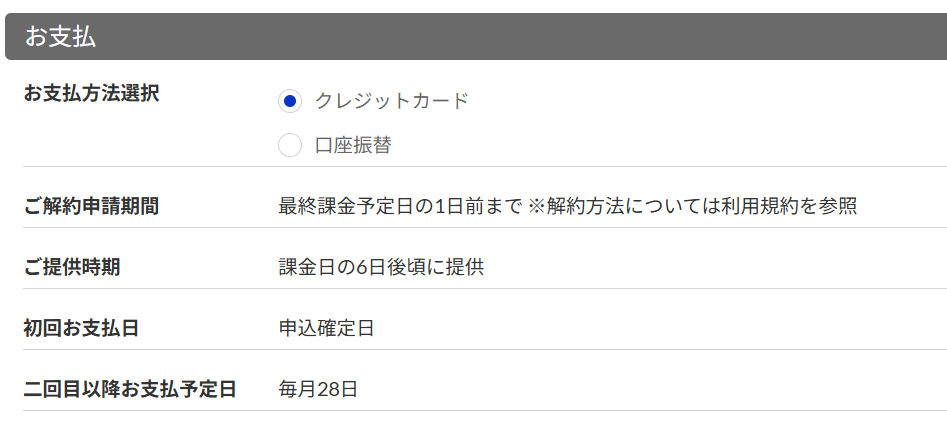Select the 口座振替 radio button
This screenshot has width=947, height=429.
pyautogui.click(x=290, y=145)
